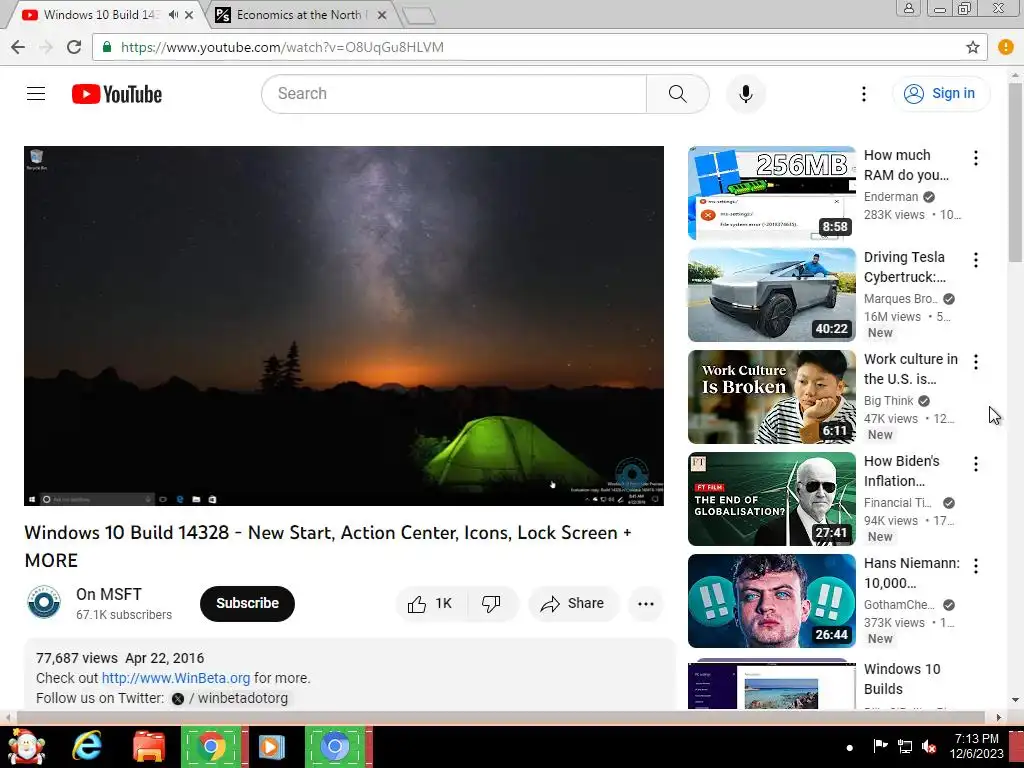The width and height of the screenshot is (1024, 768).
Task: Open the Chrome profile person icon
Action: [908, 8]
